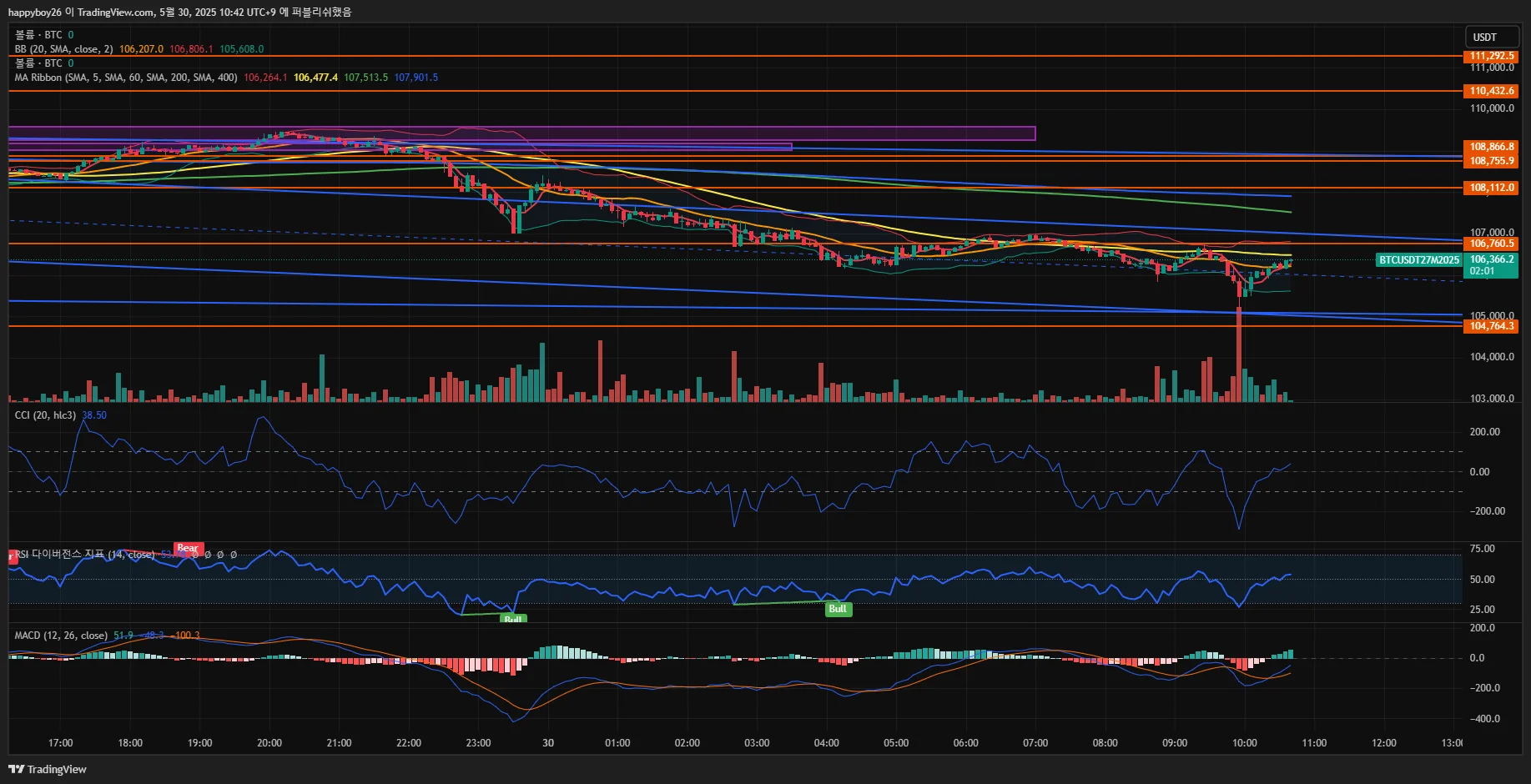Click the 106,366.2 current price label

coord(1492,259)
